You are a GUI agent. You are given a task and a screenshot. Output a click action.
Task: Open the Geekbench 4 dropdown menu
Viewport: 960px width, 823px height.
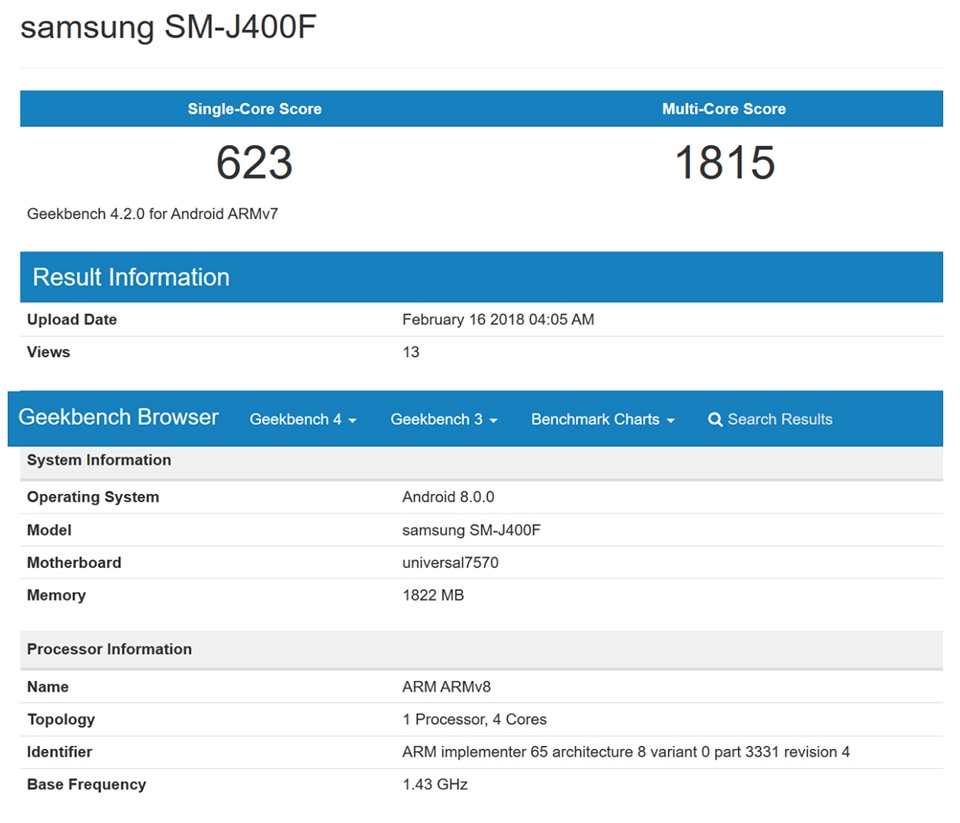(x=303, y=419)
